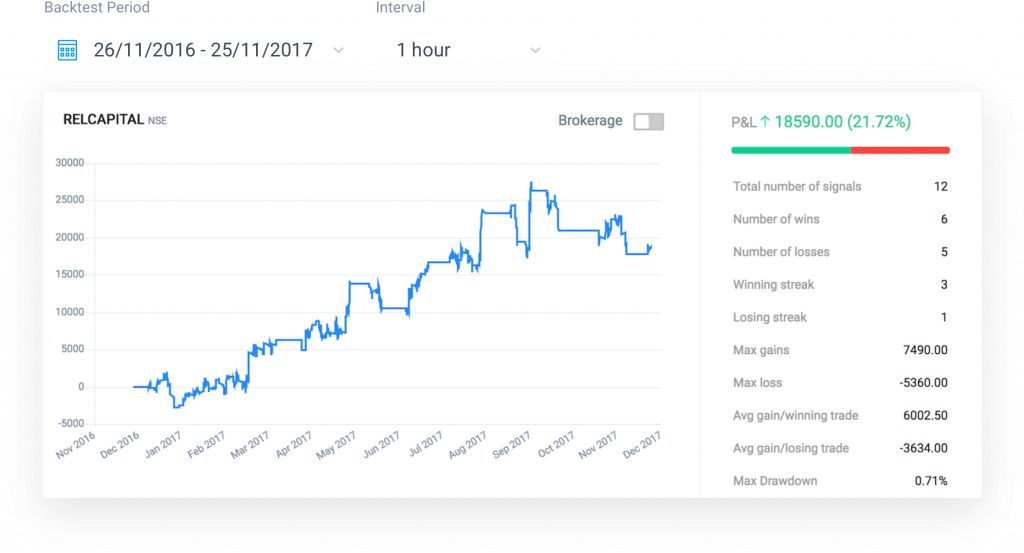Image resolution: width=1024 pixels, height=553 pixels.
Task: Click the Avg gain/losing trade row
Action: (840, 448)
